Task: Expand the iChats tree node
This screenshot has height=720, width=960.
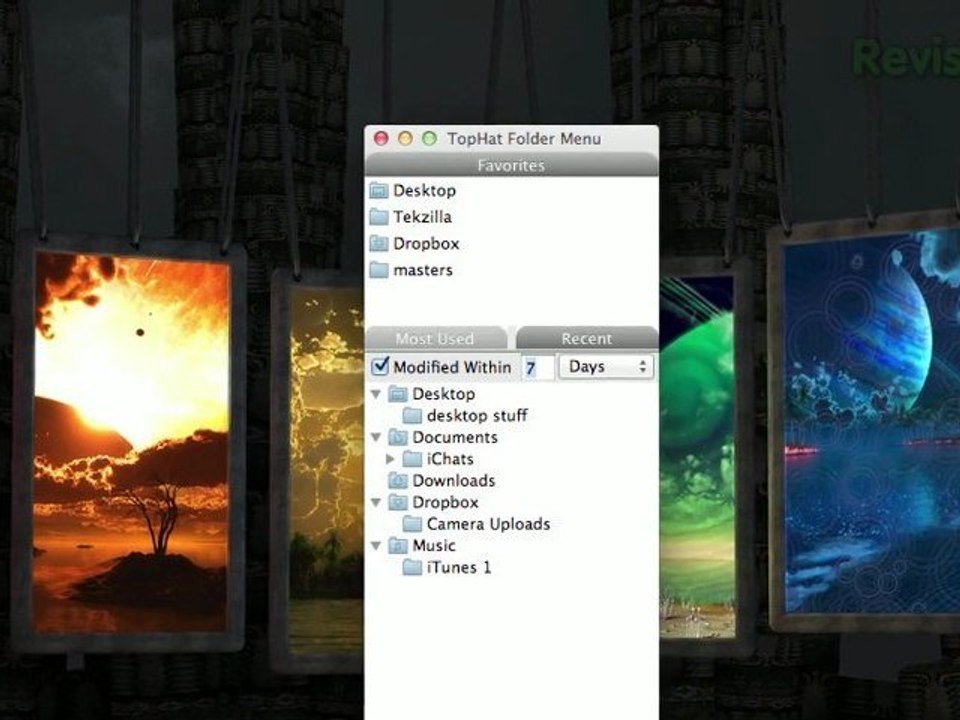Action: [390, 459]
